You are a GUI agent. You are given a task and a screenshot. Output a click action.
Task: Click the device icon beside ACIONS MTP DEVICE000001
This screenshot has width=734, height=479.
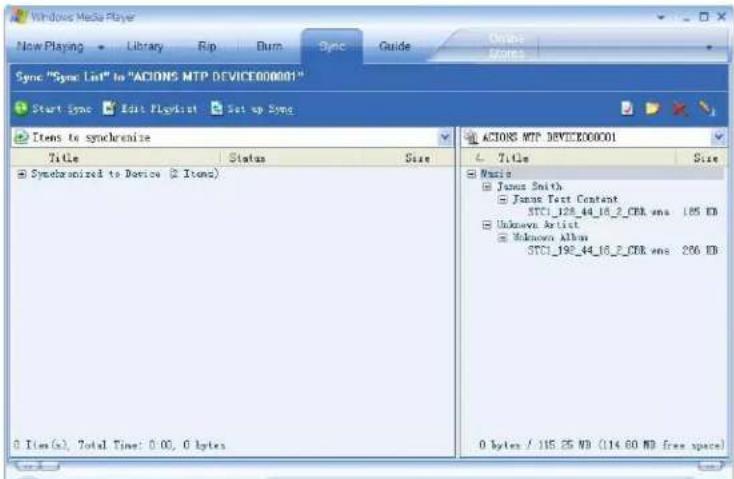470,137
